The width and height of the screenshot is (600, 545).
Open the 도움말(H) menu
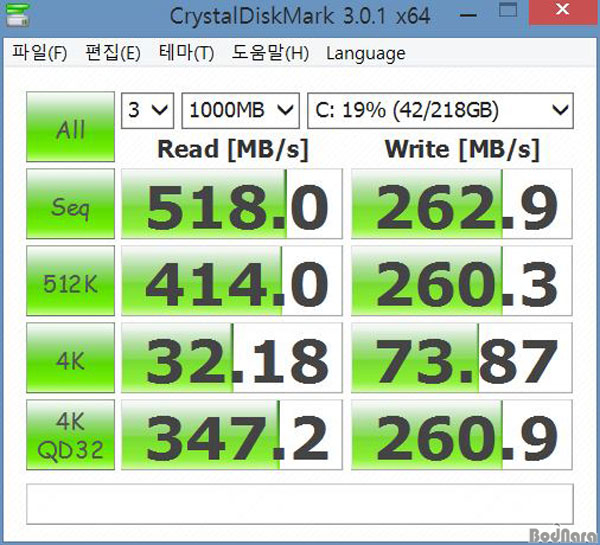(270, 53)
